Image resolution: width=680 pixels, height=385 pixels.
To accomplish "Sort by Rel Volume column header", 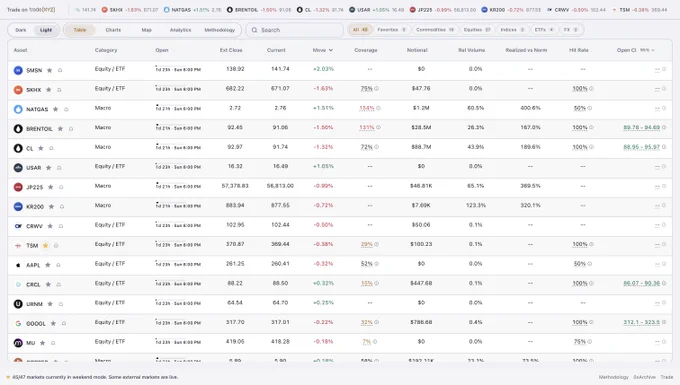I will click(472, 50).
